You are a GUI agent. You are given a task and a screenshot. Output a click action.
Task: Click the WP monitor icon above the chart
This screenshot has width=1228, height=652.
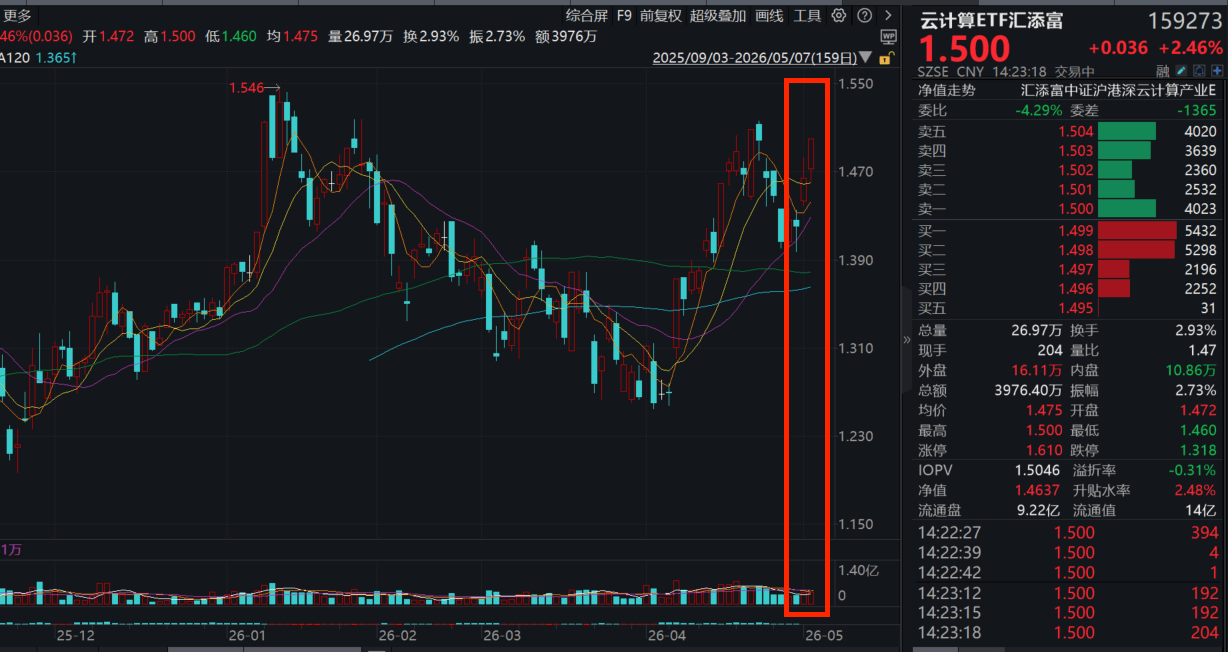tap(888, 37)
